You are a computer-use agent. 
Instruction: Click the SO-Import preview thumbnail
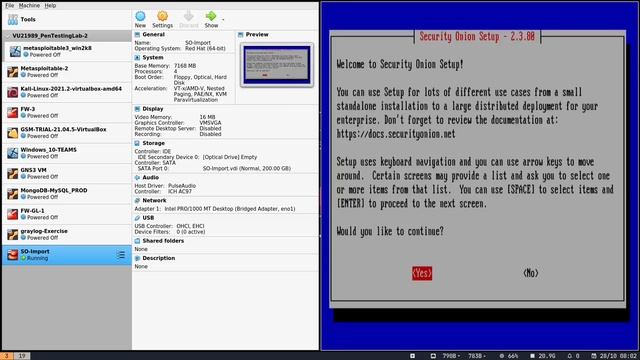(277, 64)
